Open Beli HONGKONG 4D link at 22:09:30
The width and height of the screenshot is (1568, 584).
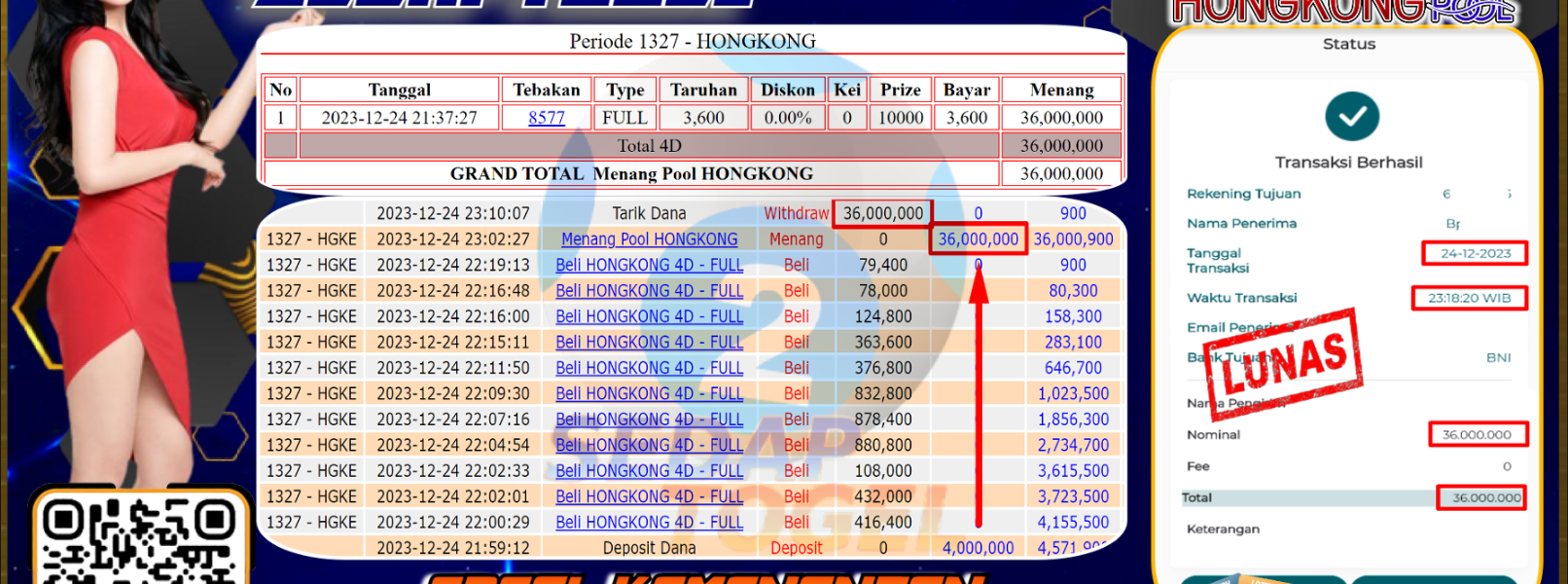pos(649,394)
